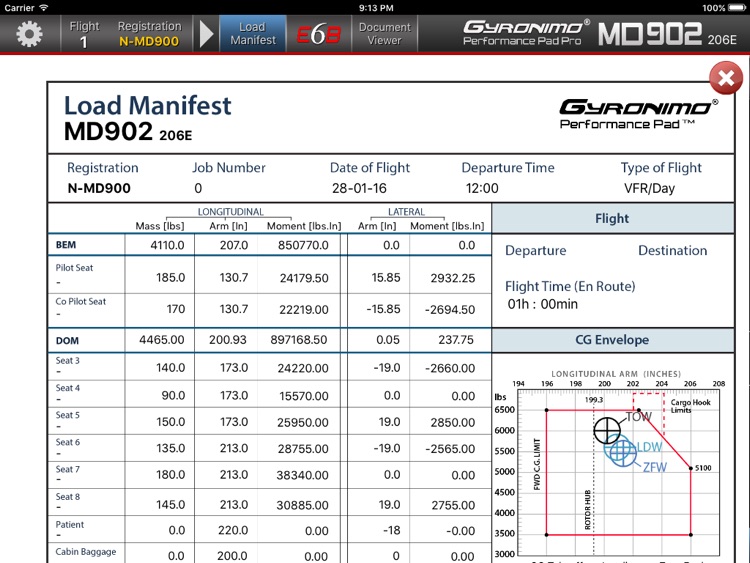This screenshot has width=750, height=563.
Task: Tap the Load Manifest heading
Action: [x=148, y=106]
